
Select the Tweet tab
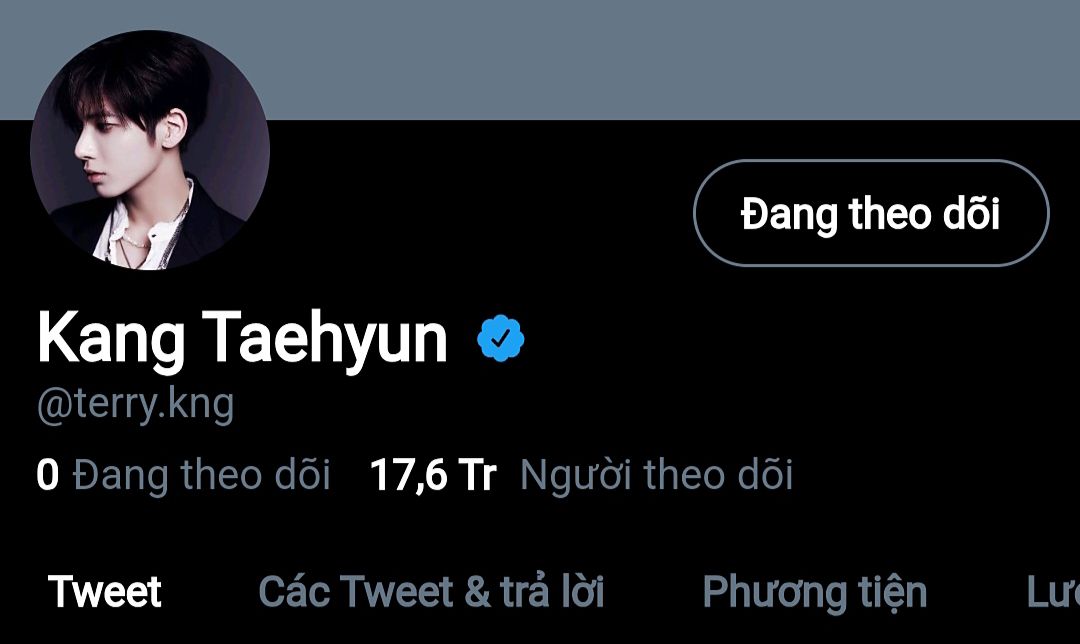(105, 592)
